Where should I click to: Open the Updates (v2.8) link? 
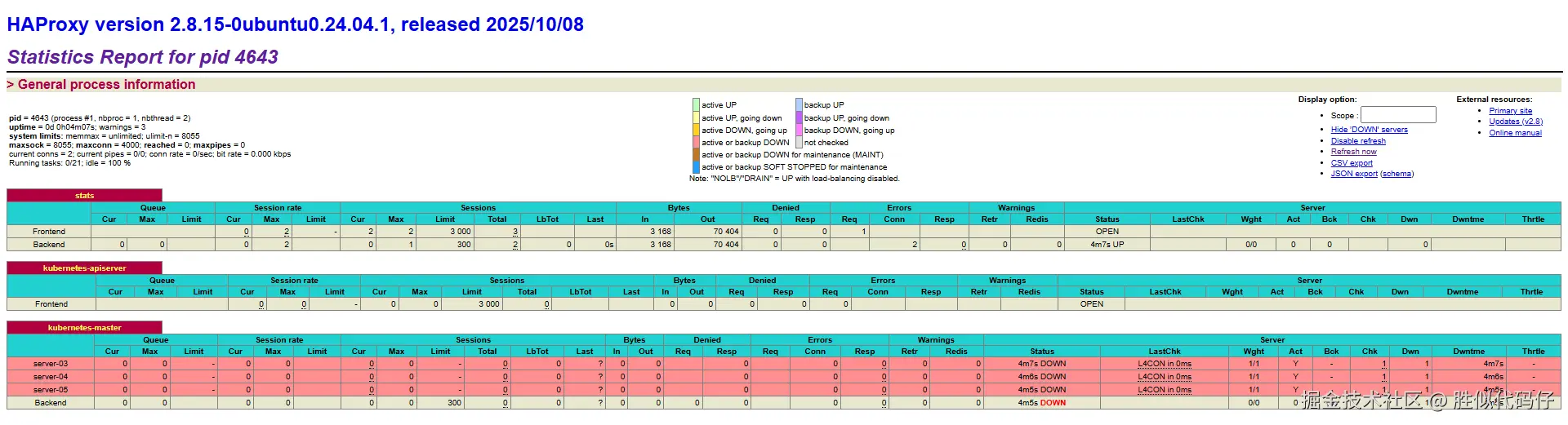click(1516, 122)
